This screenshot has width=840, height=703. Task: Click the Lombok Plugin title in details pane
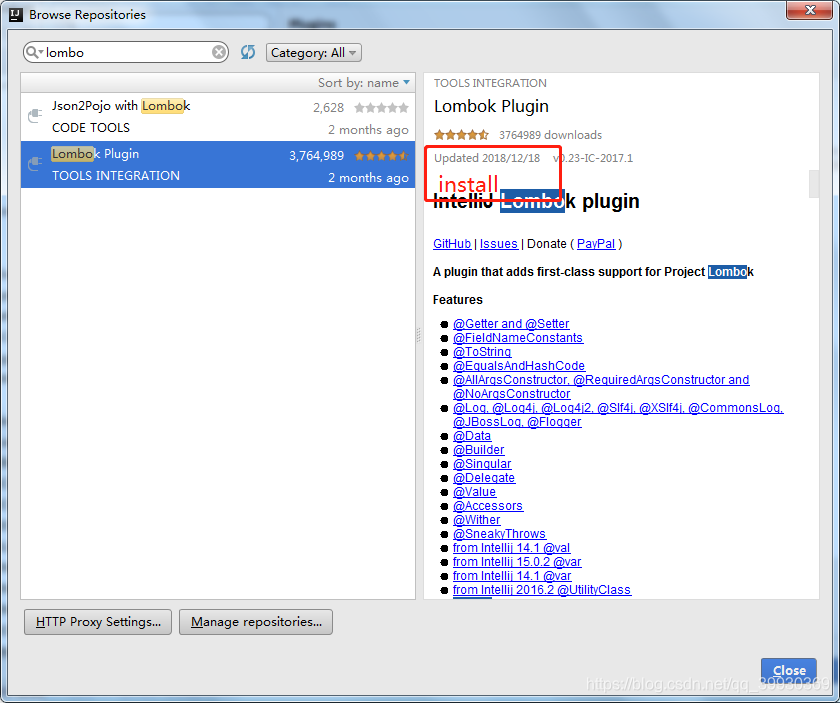point(491,106)
